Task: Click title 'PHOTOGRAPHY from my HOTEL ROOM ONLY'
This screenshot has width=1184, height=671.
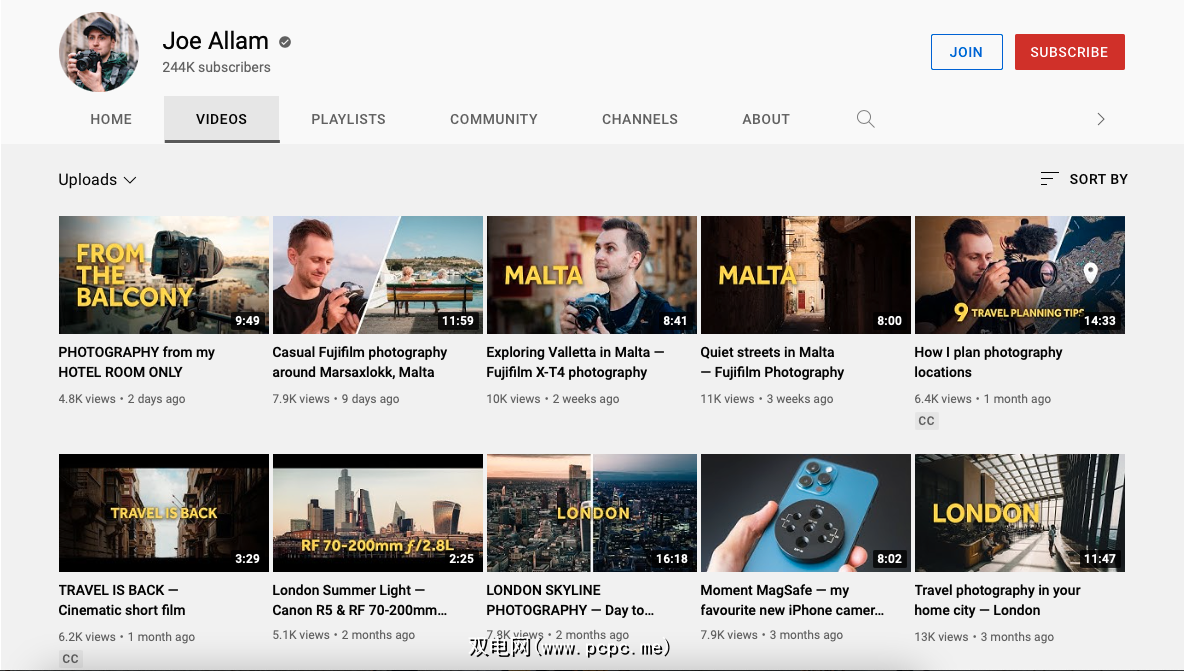Action: [137, 362]
